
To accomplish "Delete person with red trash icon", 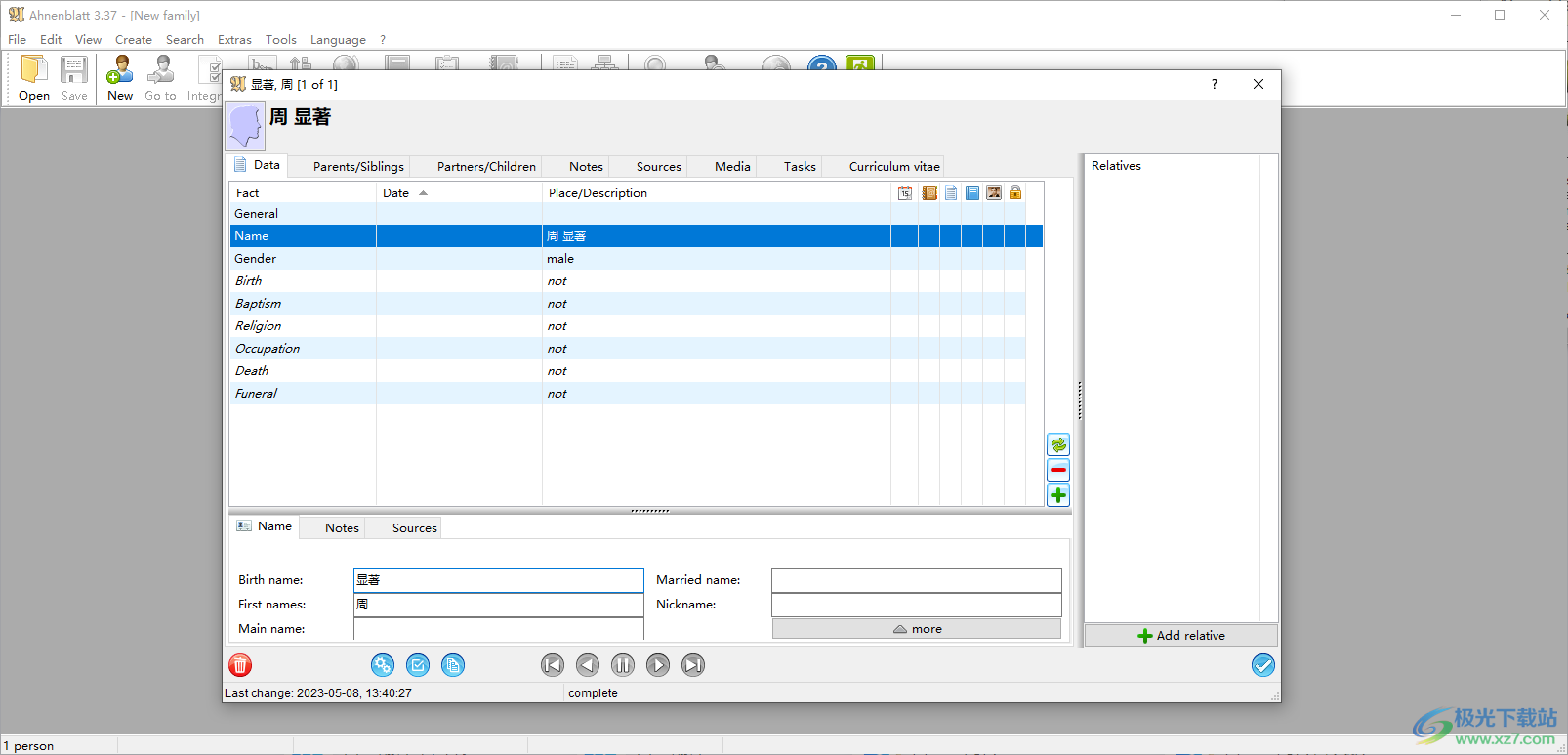I will [x=240, y=665].
